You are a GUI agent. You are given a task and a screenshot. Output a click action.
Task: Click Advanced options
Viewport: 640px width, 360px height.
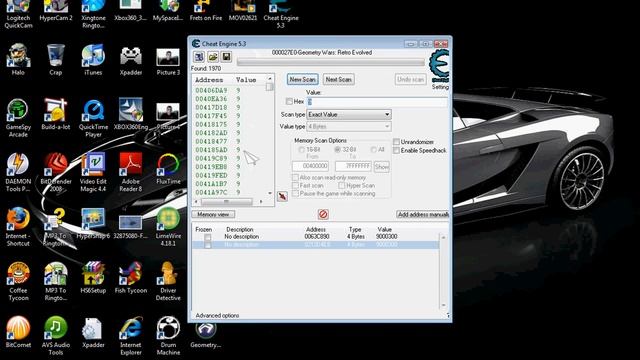(x=217, y=316)
